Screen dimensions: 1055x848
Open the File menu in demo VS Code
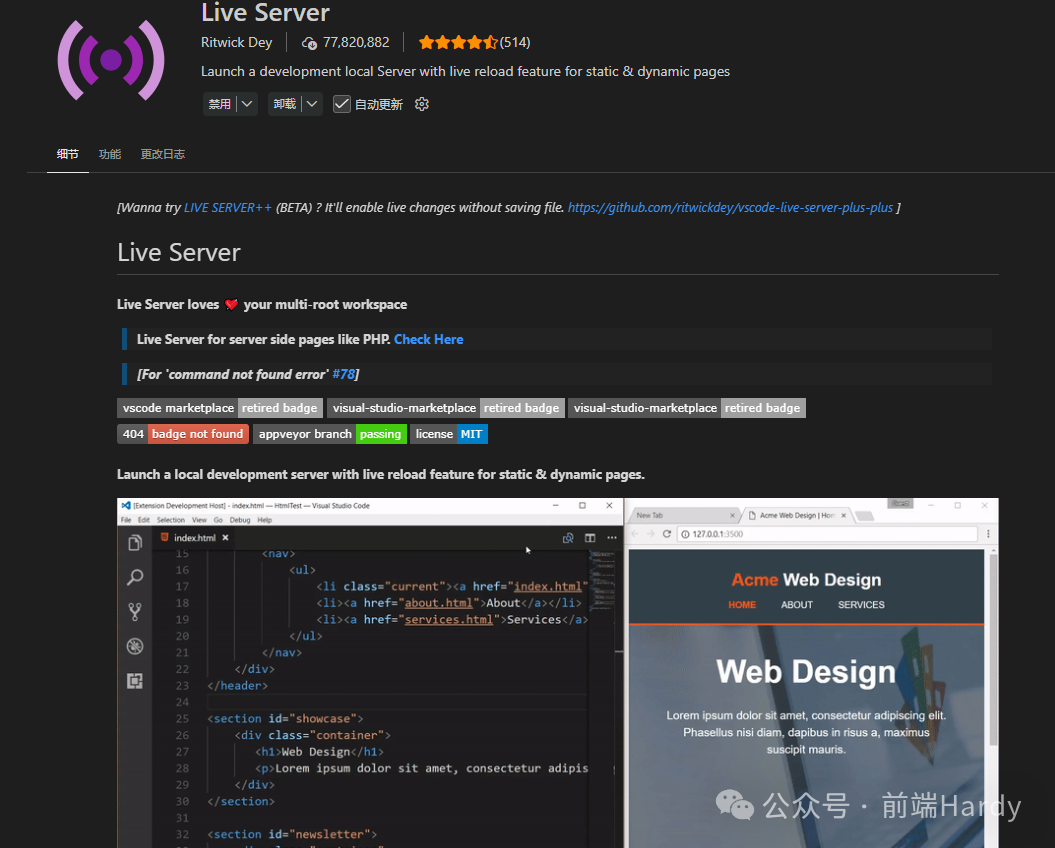126,520
